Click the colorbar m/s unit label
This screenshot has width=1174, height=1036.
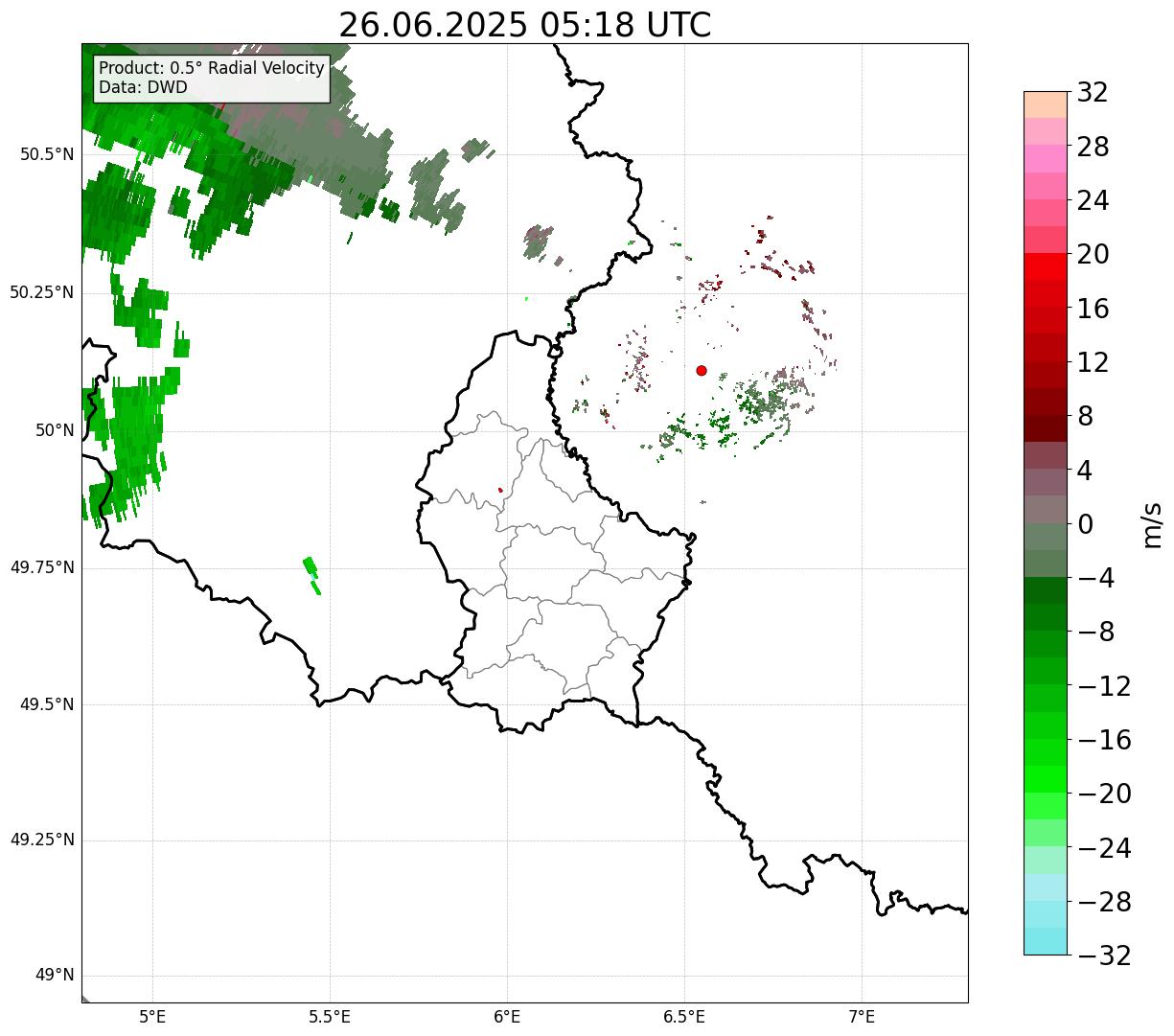[1153, 523]
